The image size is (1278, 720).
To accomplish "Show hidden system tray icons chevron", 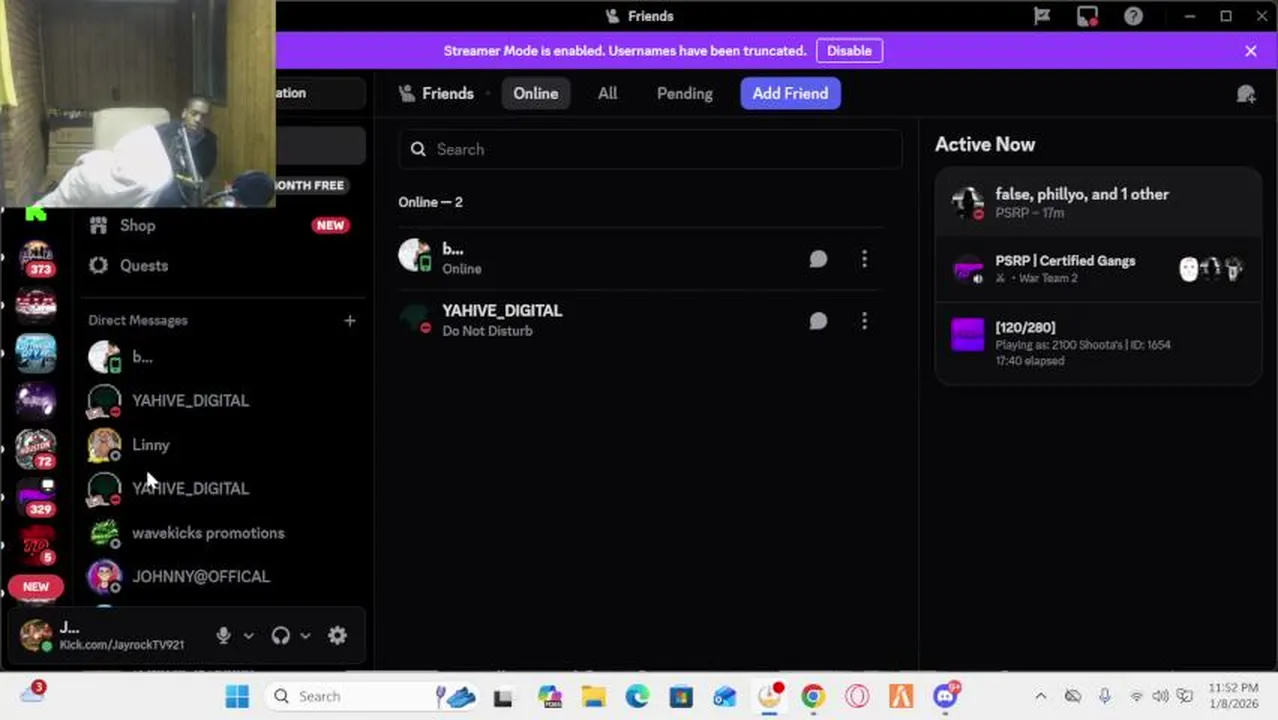I will click(1041, 696).
